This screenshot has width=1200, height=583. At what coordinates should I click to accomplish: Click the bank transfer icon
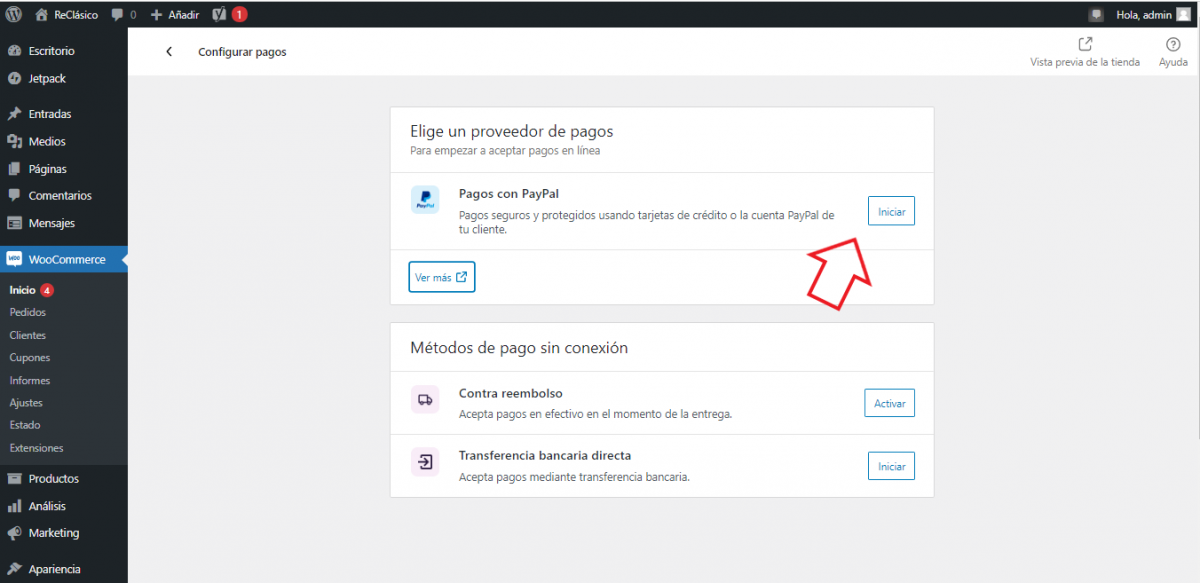click(x=425, y=462)
